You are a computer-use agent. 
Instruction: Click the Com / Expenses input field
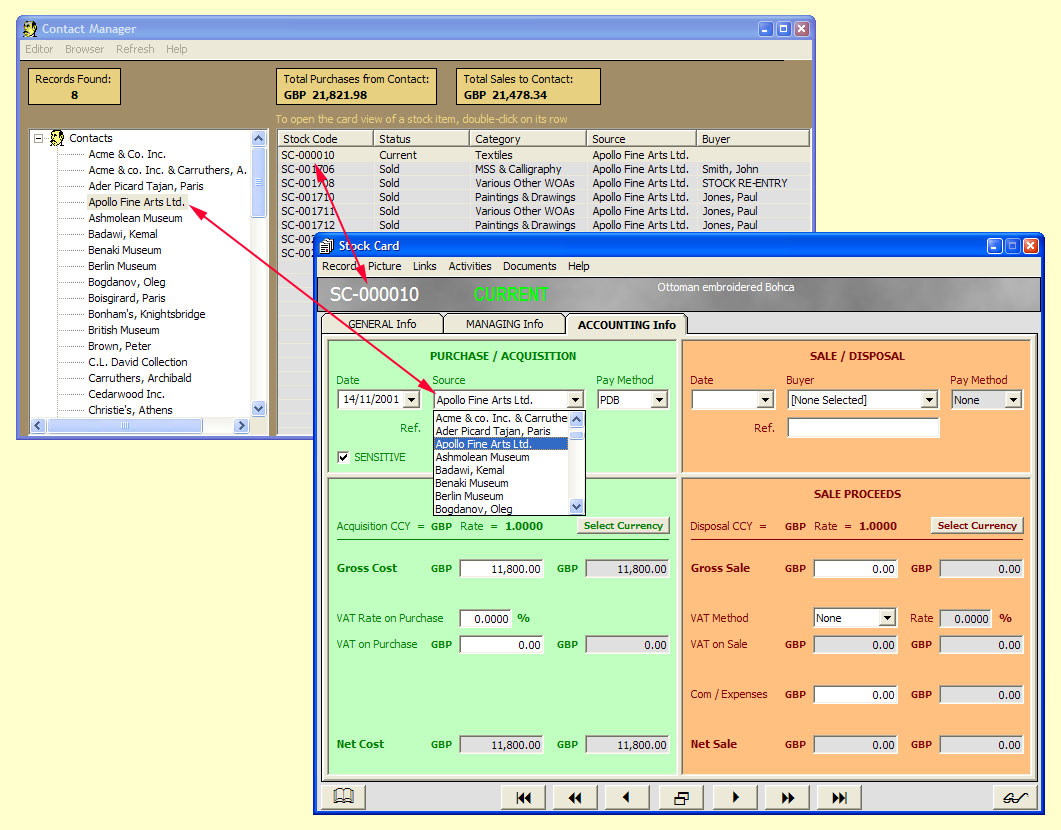[x=855, y=695]
